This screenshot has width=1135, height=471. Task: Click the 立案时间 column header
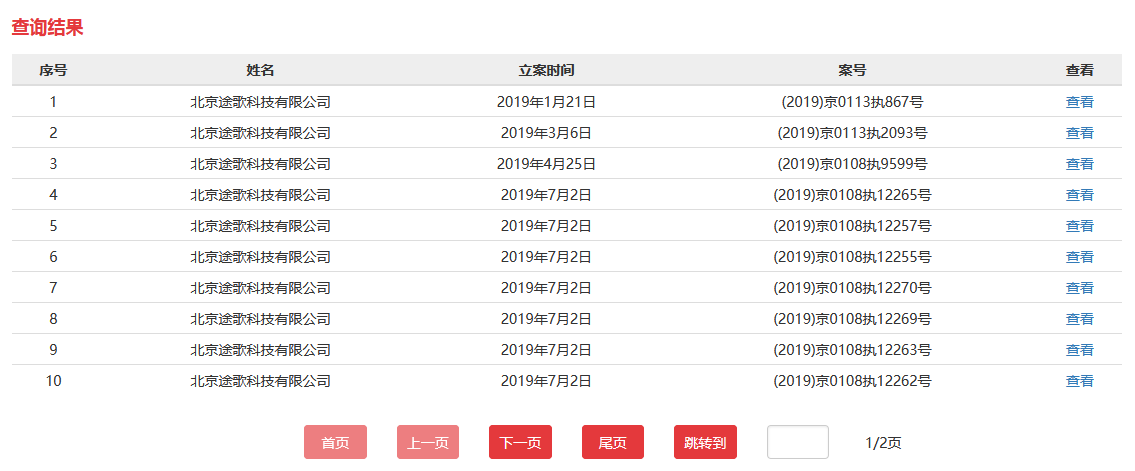click(546, 70)
